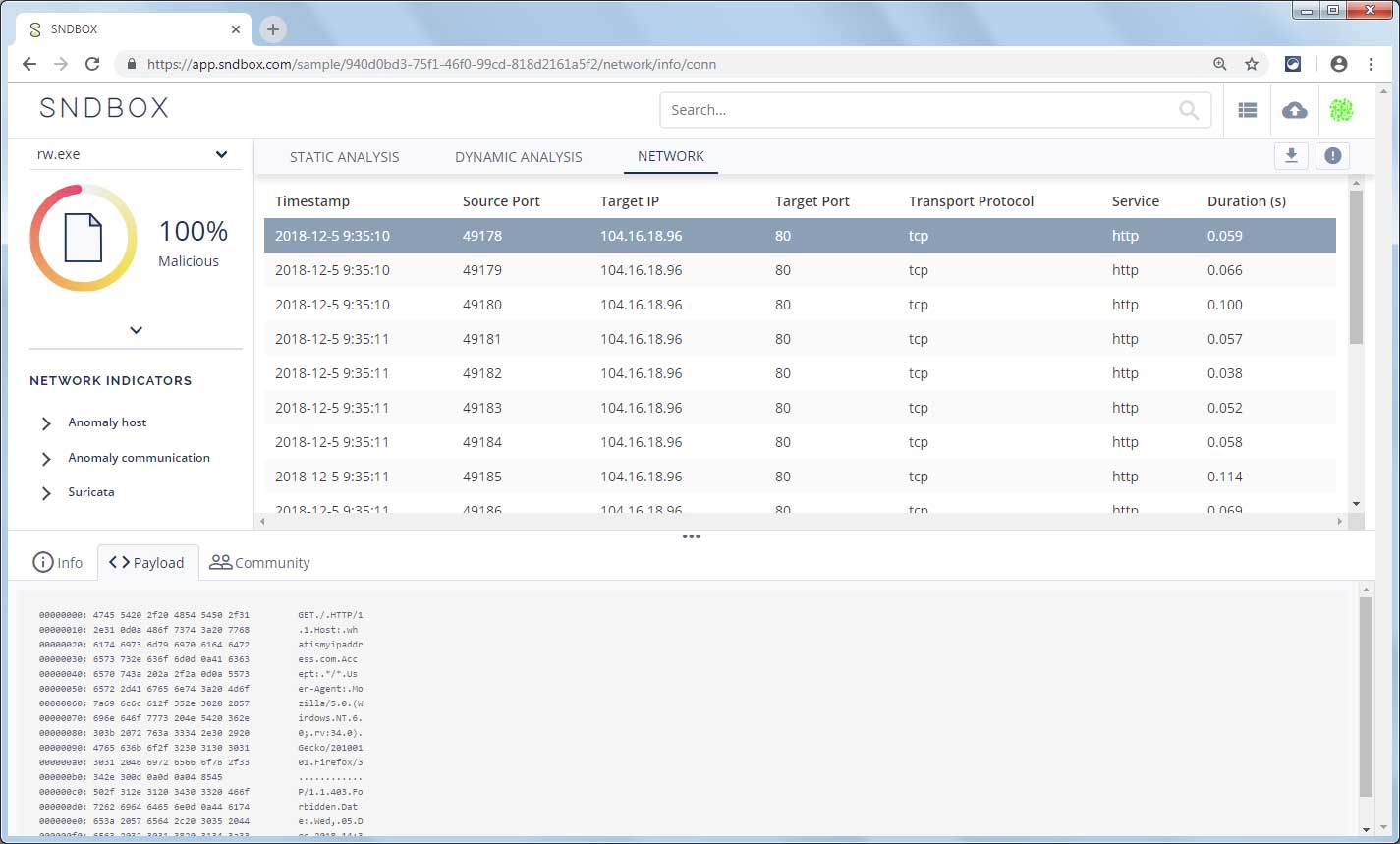Click the Timestamp column header
The height and width of the screenshot is (844, 1400).
[x=312, y=201]
